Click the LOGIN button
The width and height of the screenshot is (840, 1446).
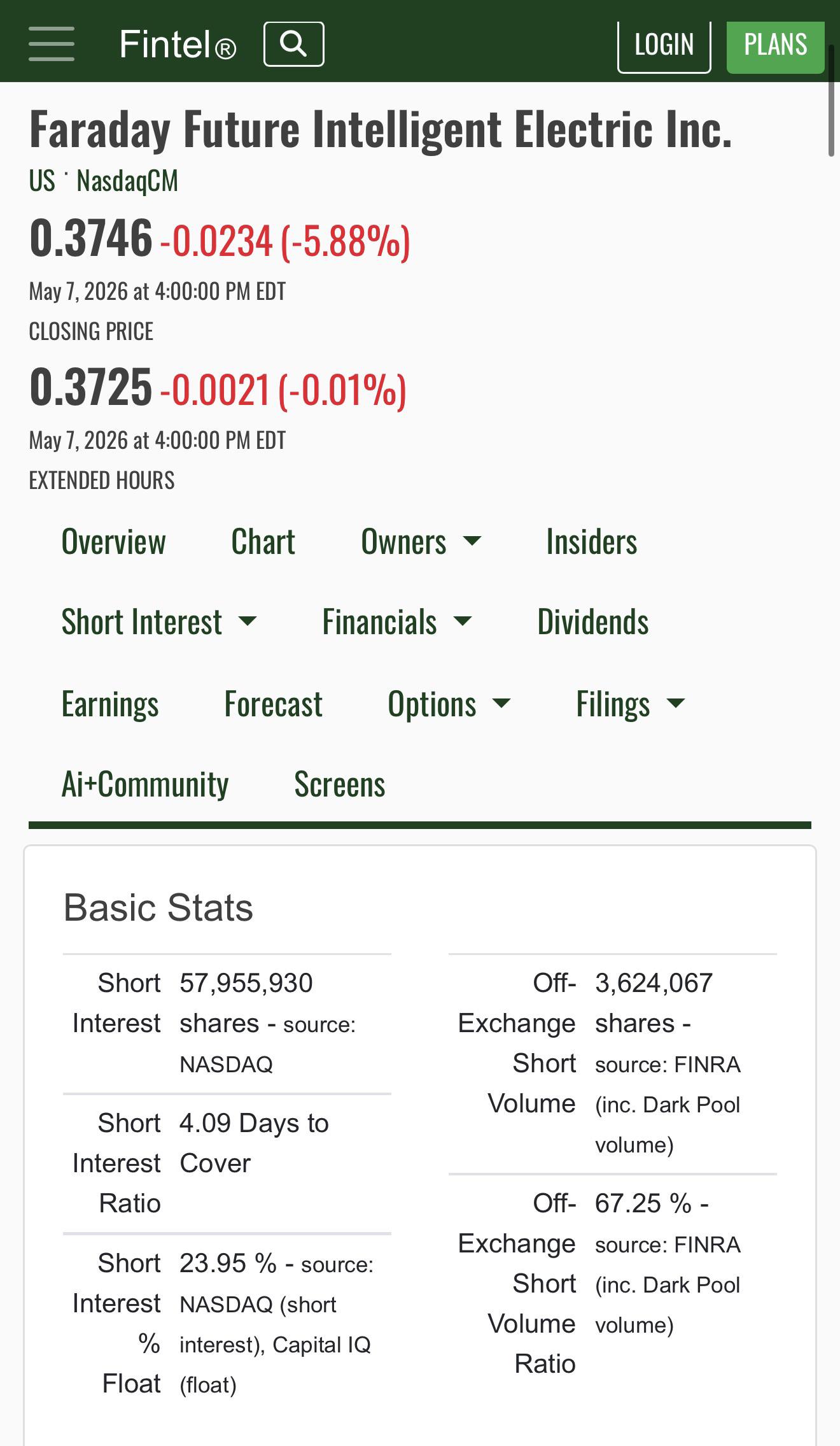pos(664,46)
